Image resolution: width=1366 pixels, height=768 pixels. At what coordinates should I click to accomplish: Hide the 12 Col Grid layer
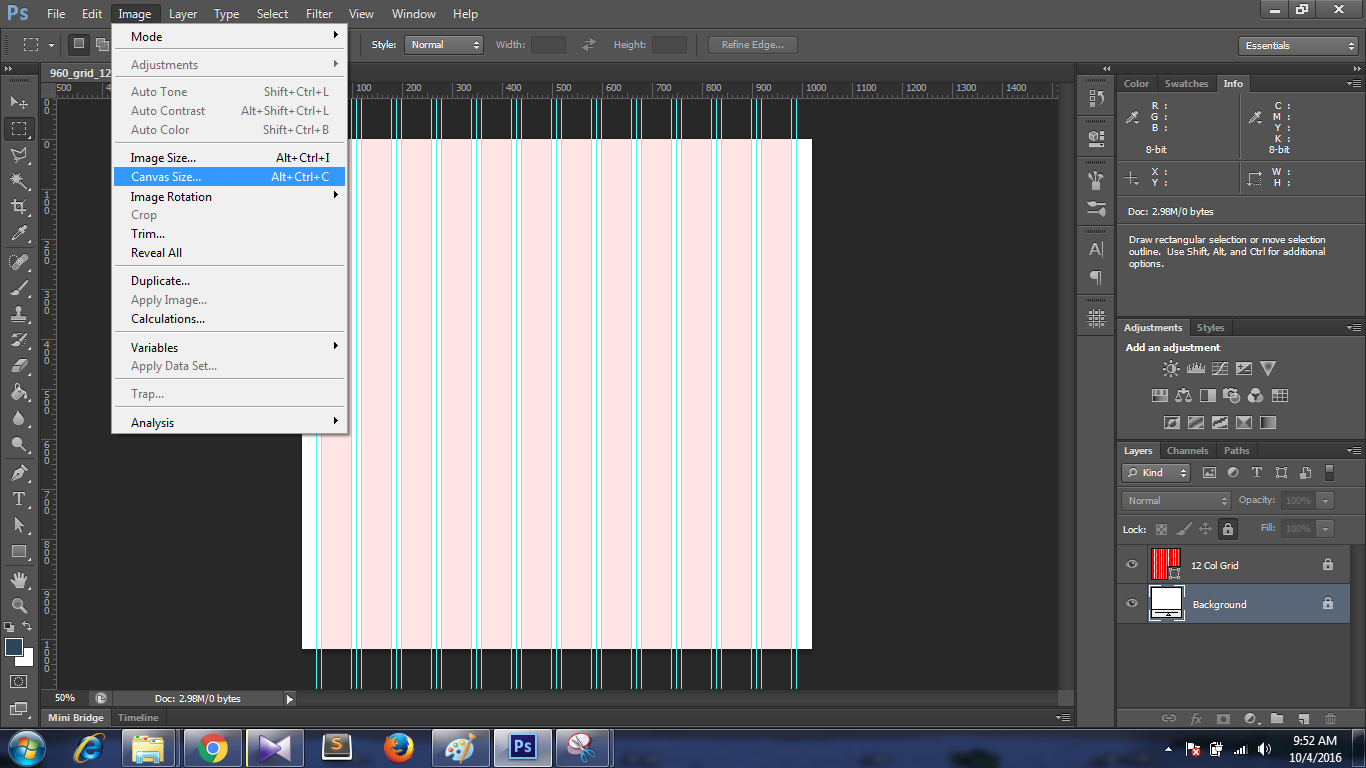(1131, 564)
